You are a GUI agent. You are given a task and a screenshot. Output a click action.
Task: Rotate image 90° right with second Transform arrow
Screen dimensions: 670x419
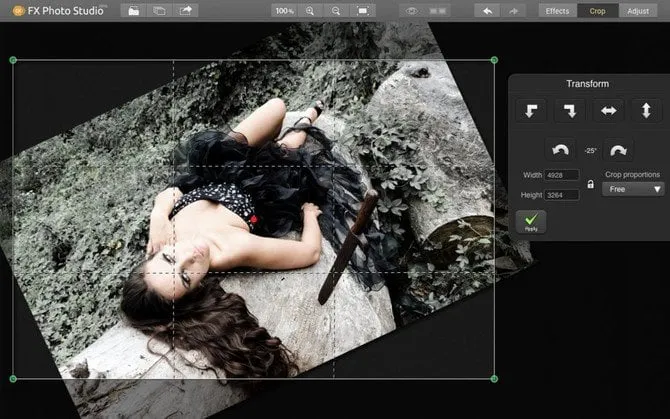pos(568,110)
